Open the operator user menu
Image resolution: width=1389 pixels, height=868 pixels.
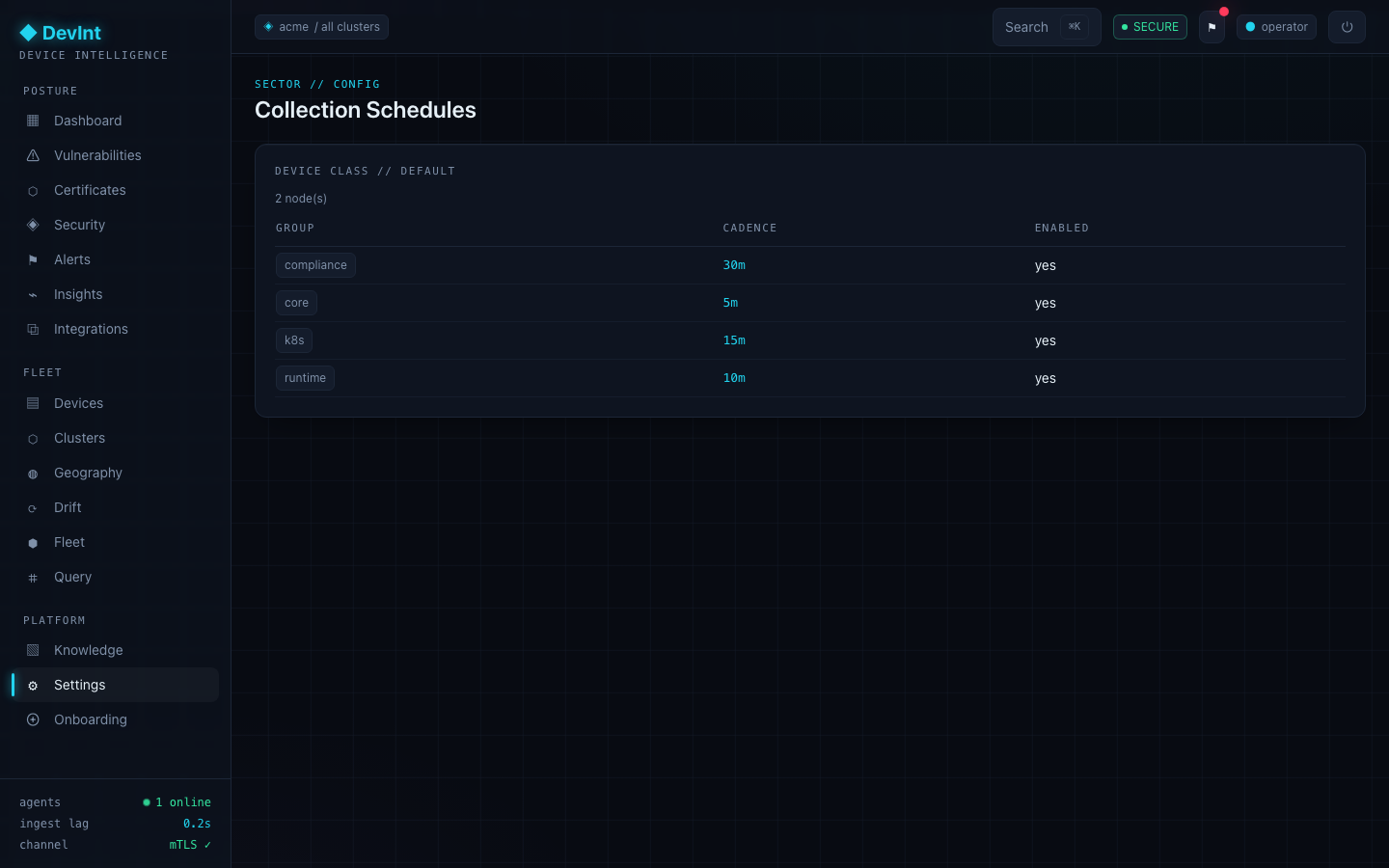click(1276, 27)
